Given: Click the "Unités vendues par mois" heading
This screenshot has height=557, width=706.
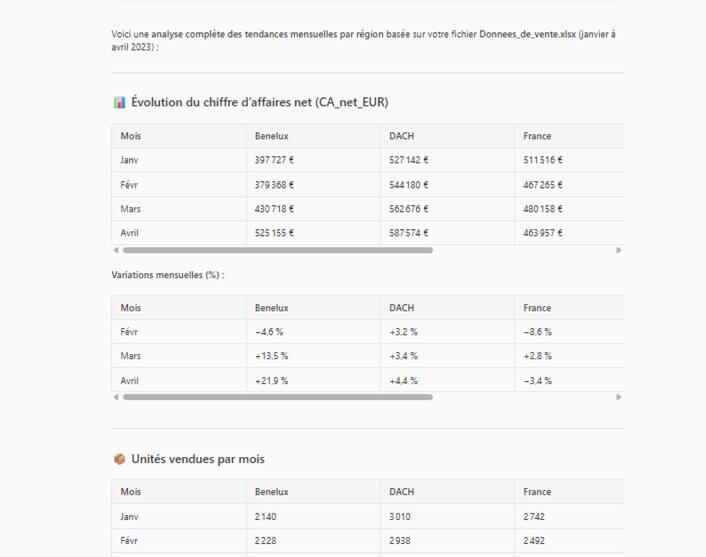Looking at the screenshot, I should click(x=198, y=459).
